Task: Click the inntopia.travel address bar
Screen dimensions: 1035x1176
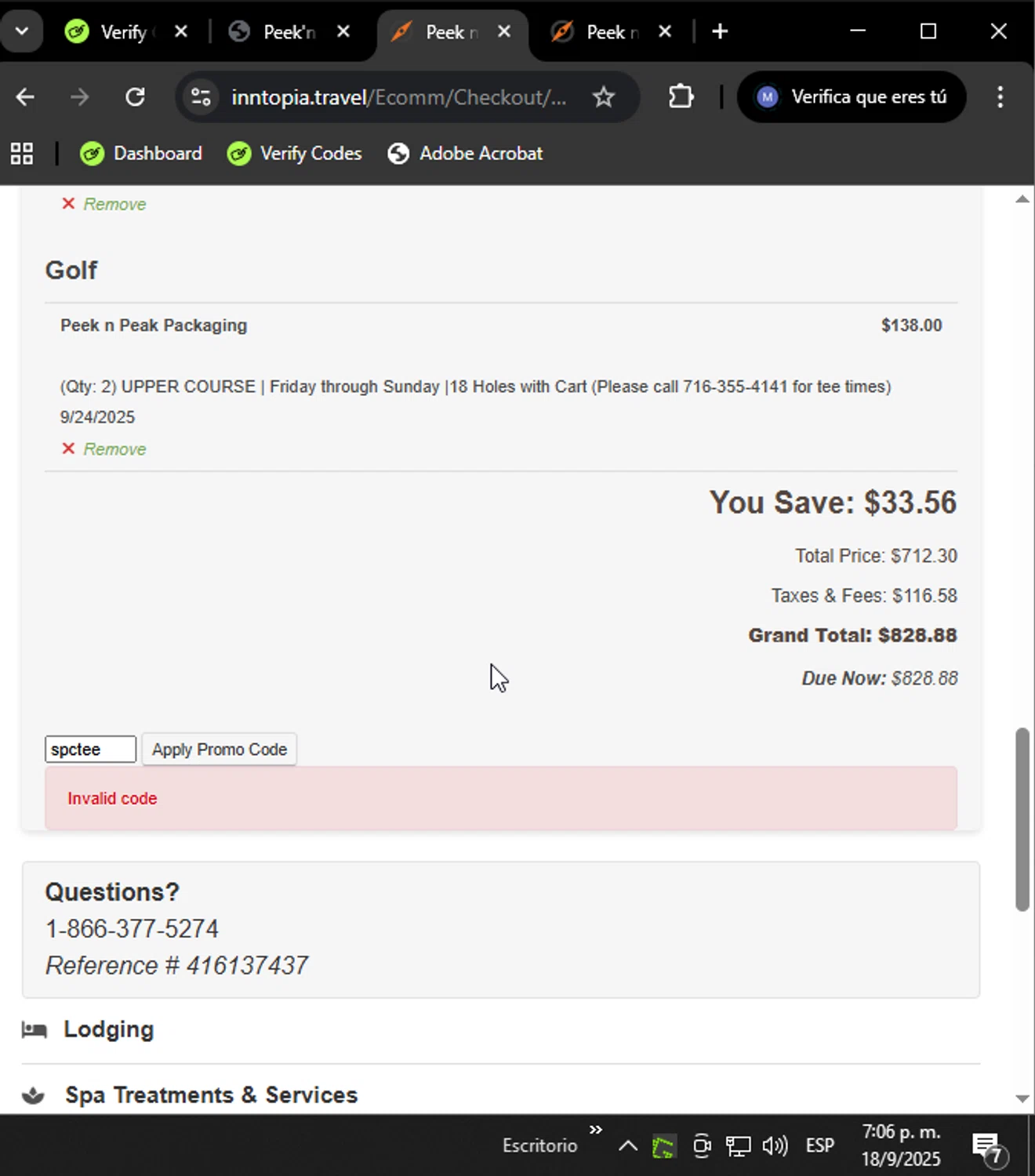Action: [x=398, y=97]
